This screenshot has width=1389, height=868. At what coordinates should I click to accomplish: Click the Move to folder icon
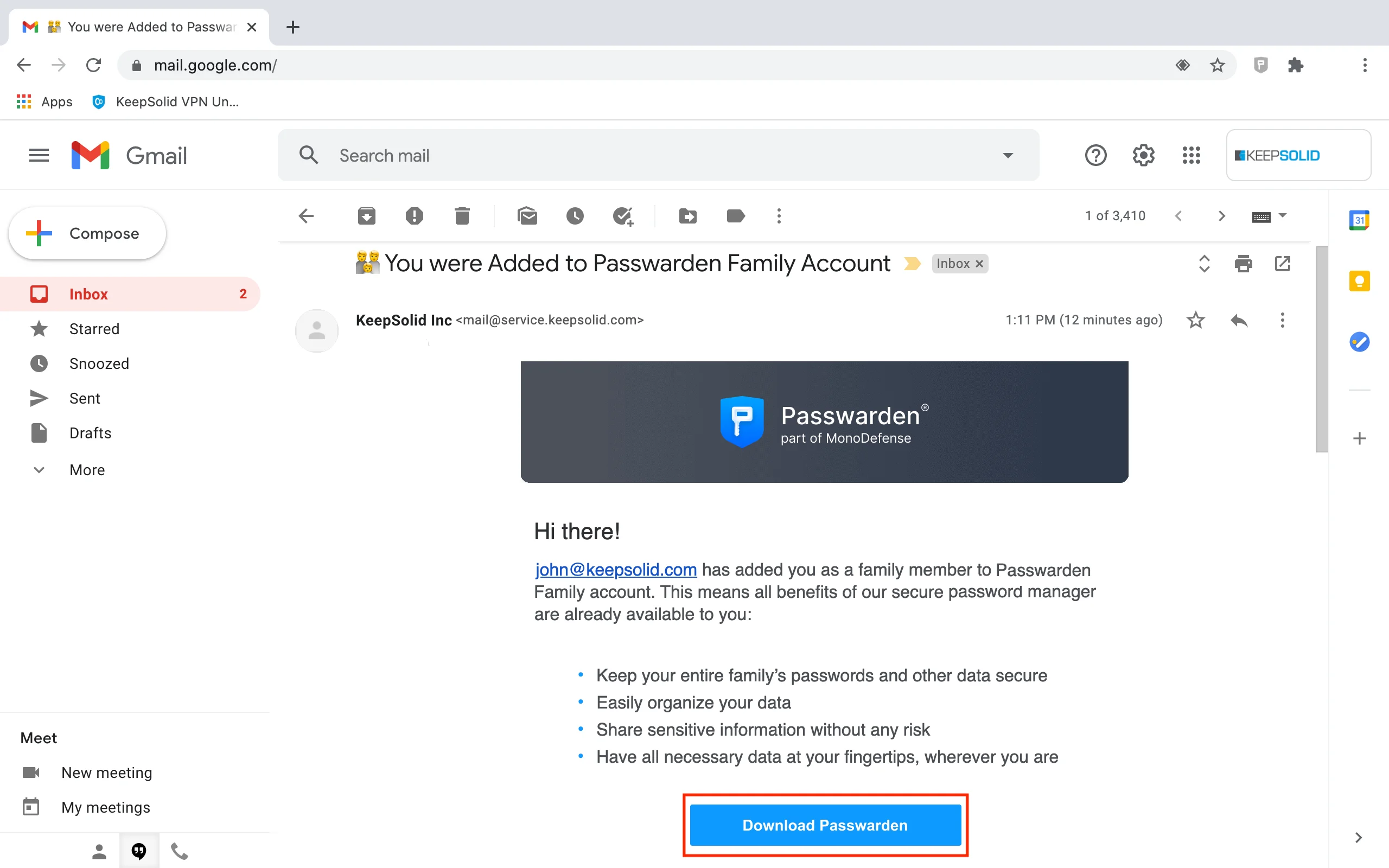point(687,216)
